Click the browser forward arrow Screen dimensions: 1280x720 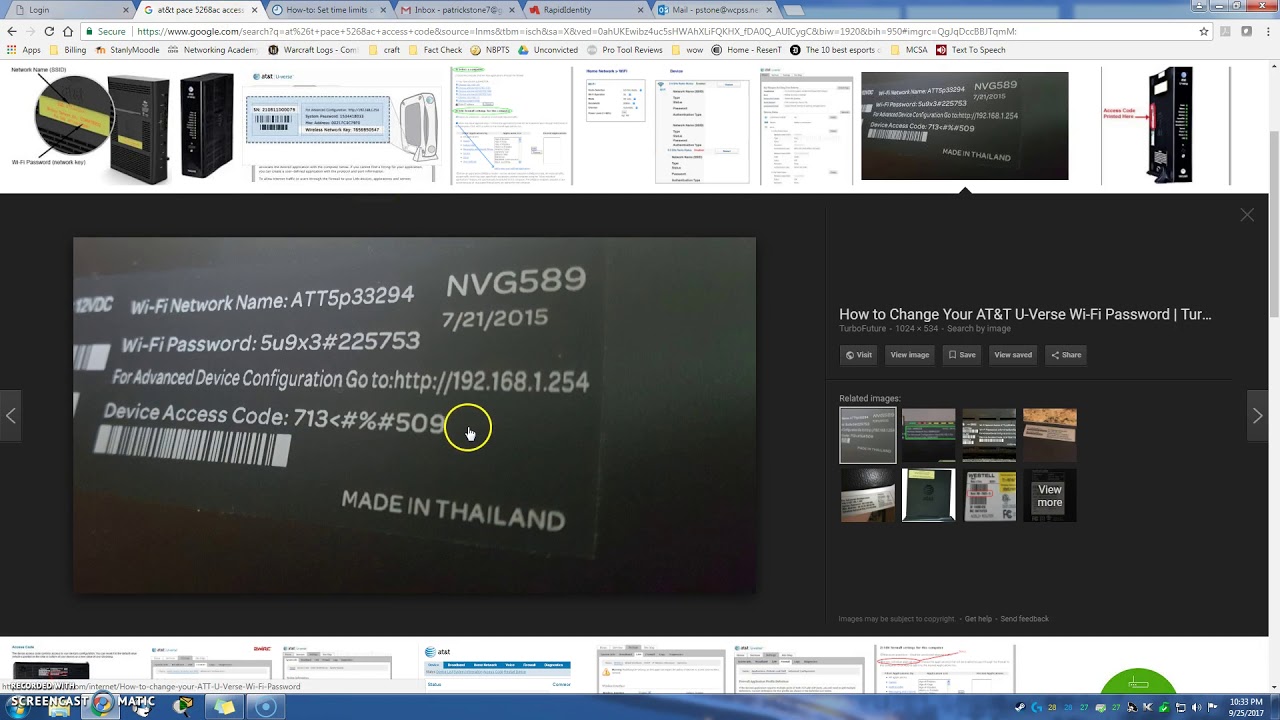pos(30,31)
